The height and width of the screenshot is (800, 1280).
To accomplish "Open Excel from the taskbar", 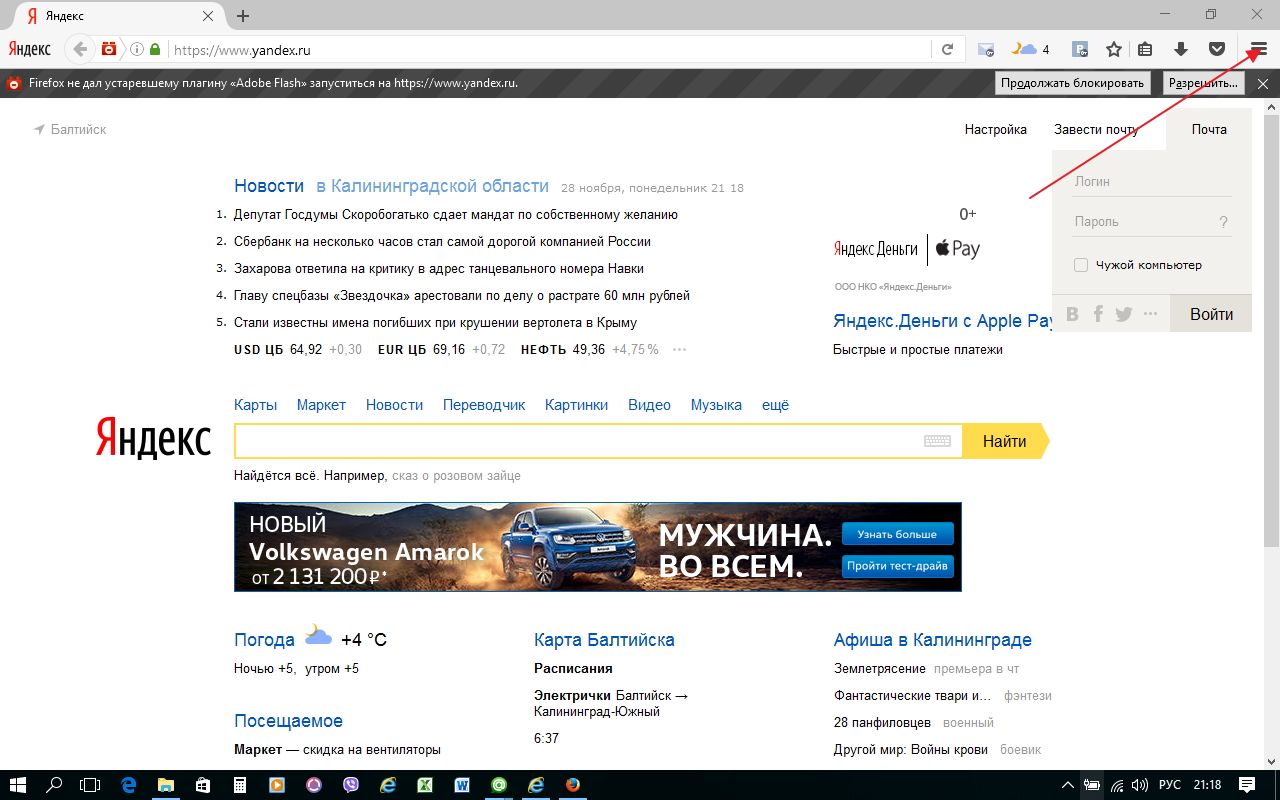I will click(x=424, y=785).
